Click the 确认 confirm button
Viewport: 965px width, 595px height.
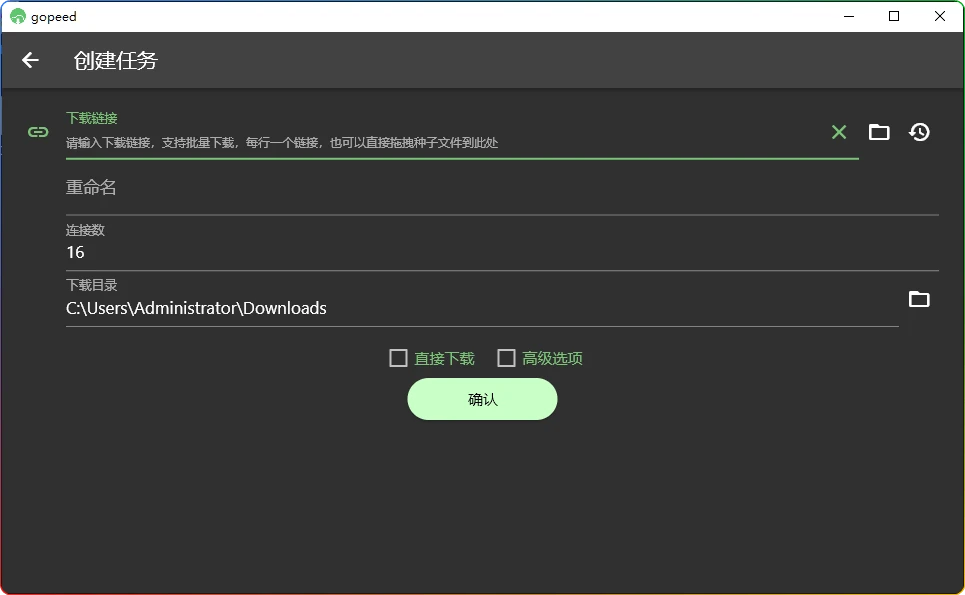point(482,399)
